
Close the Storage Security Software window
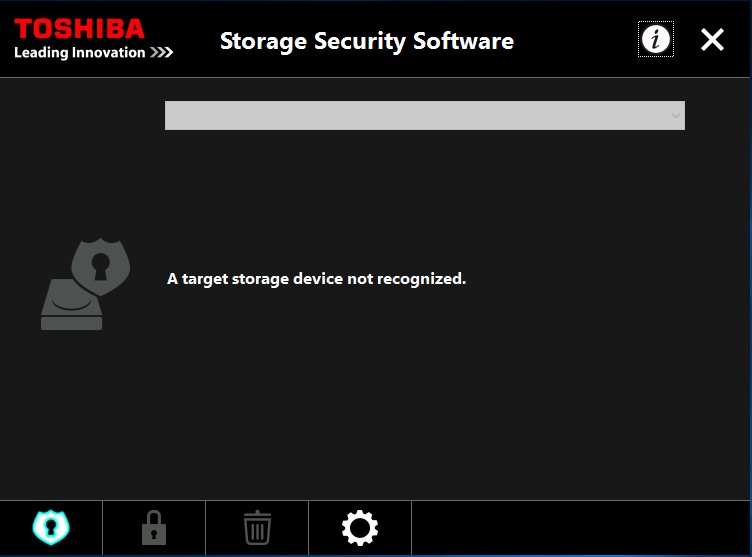click(712, 39)
